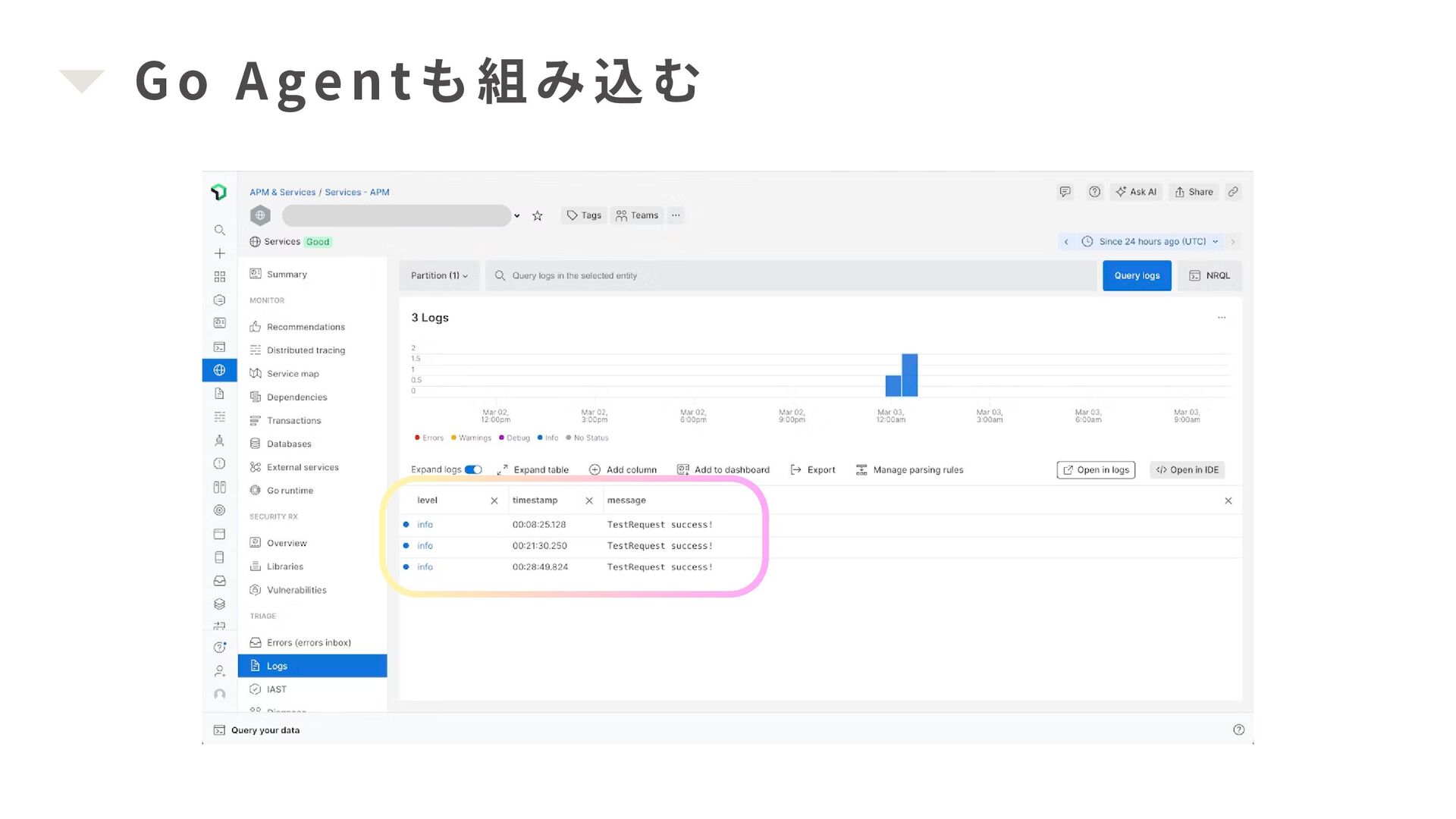Open the entity name dropdown arrow
This screenshot has width=1456, height=819.
pyautogui.click(x=517, y=216)
